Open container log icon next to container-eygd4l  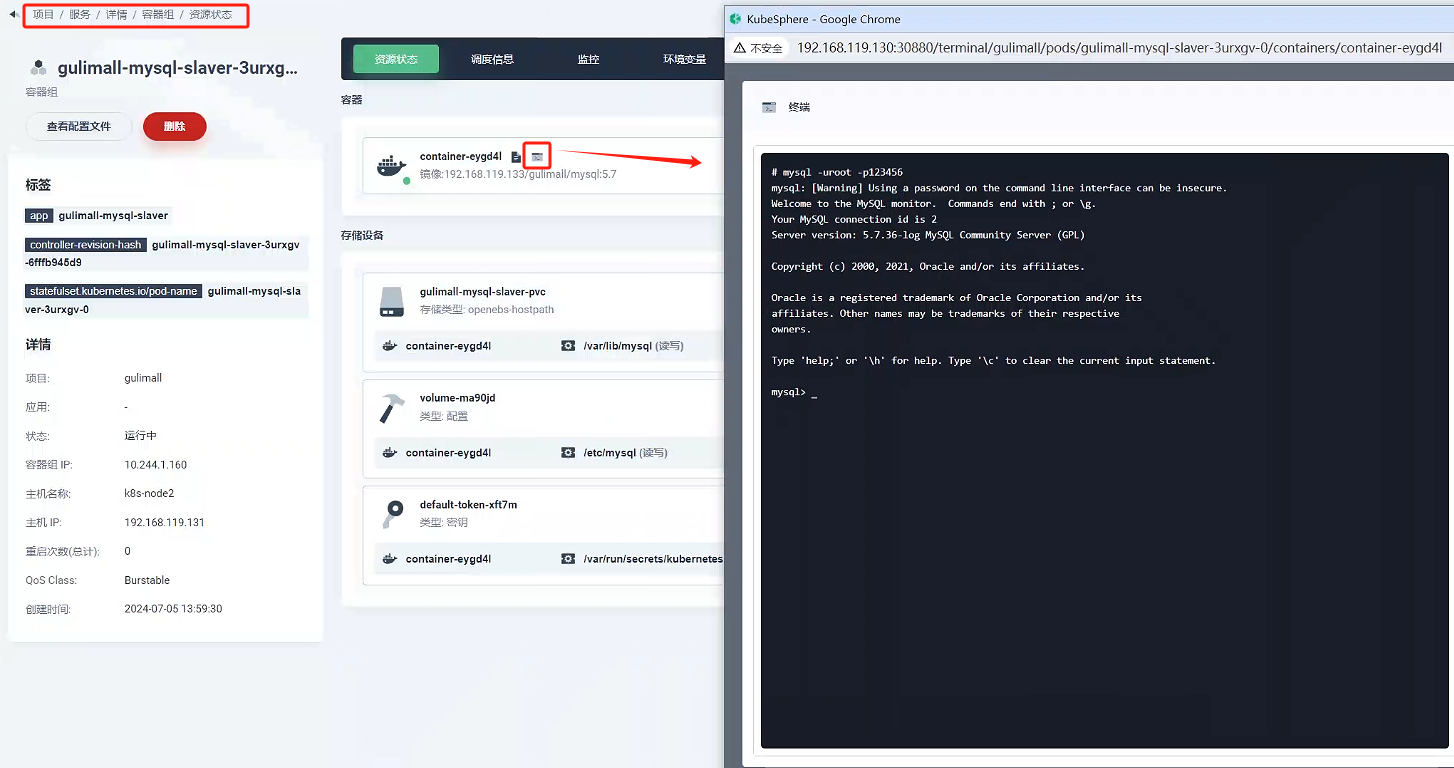click(516, 157)
